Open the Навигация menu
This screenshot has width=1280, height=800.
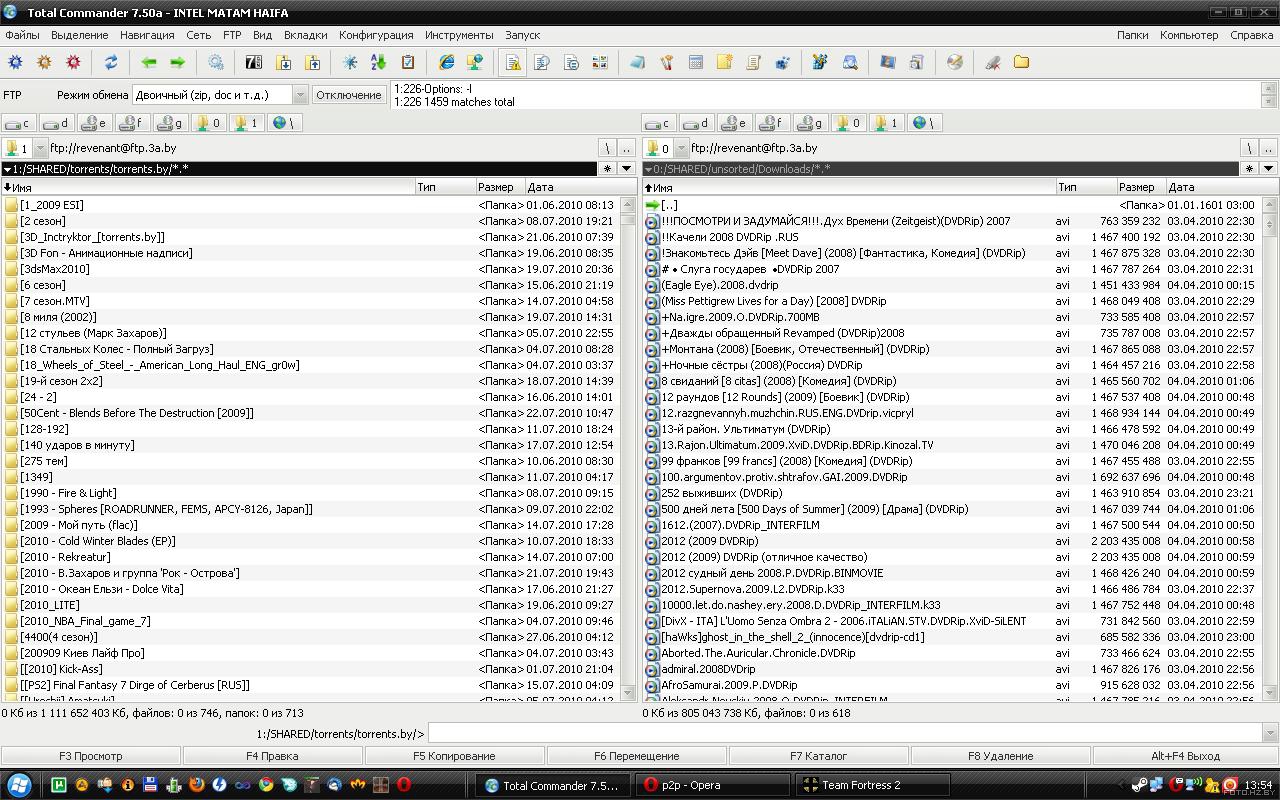[x=147, y=35]
